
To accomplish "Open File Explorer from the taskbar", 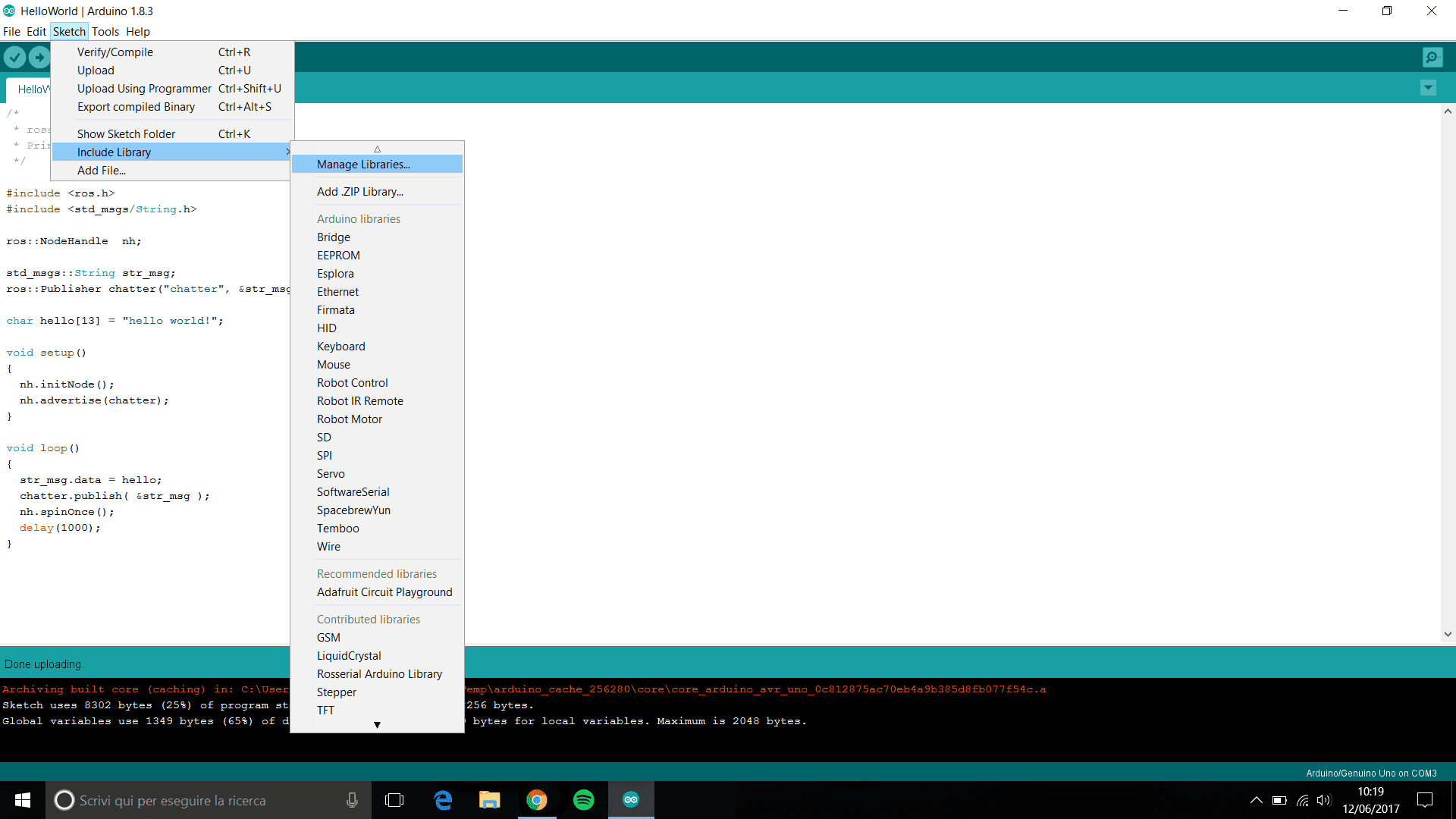I will coord(490,800).
